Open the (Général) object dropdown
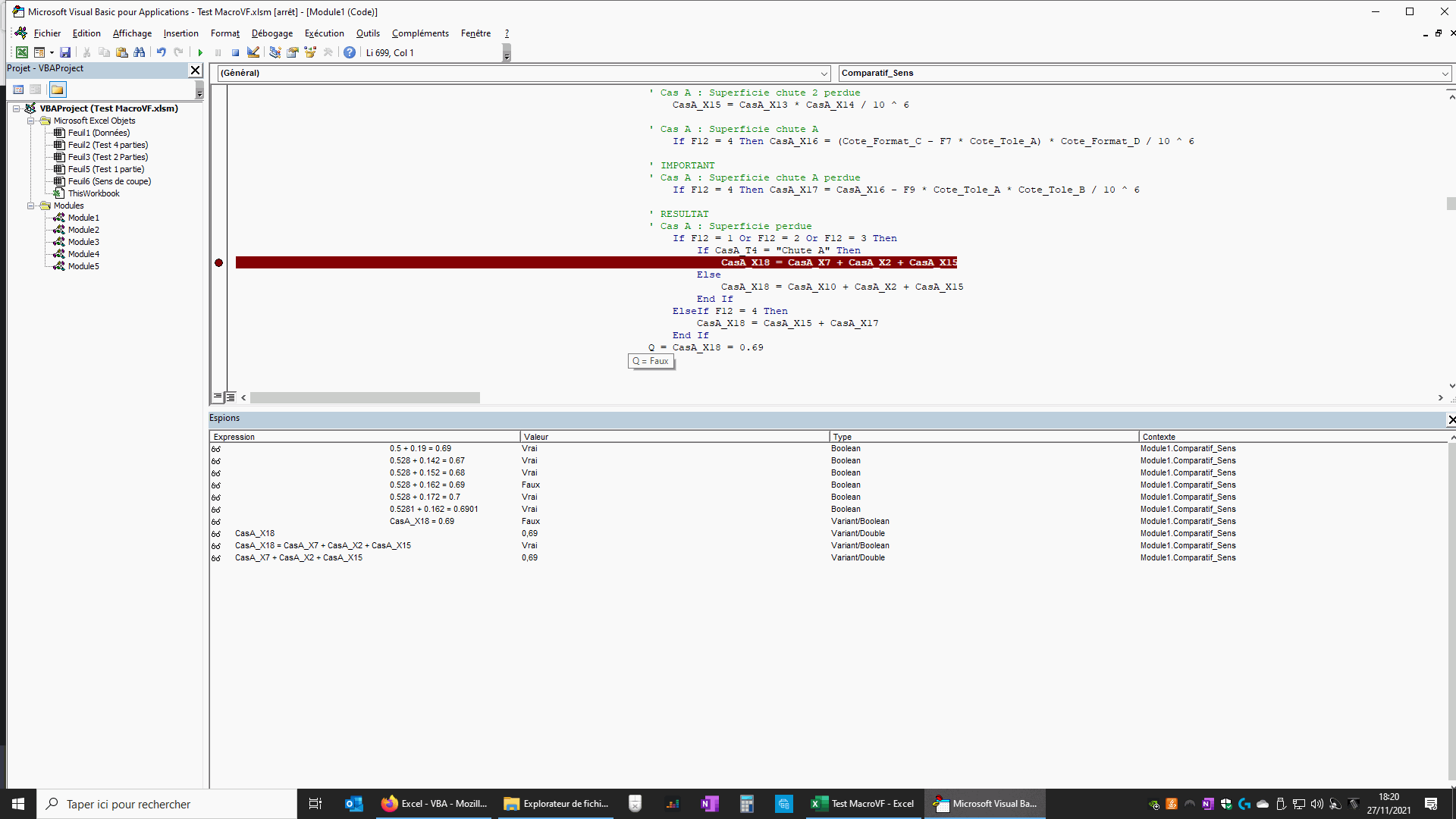The image size is (1456, 819). click(x=824, y=74)
